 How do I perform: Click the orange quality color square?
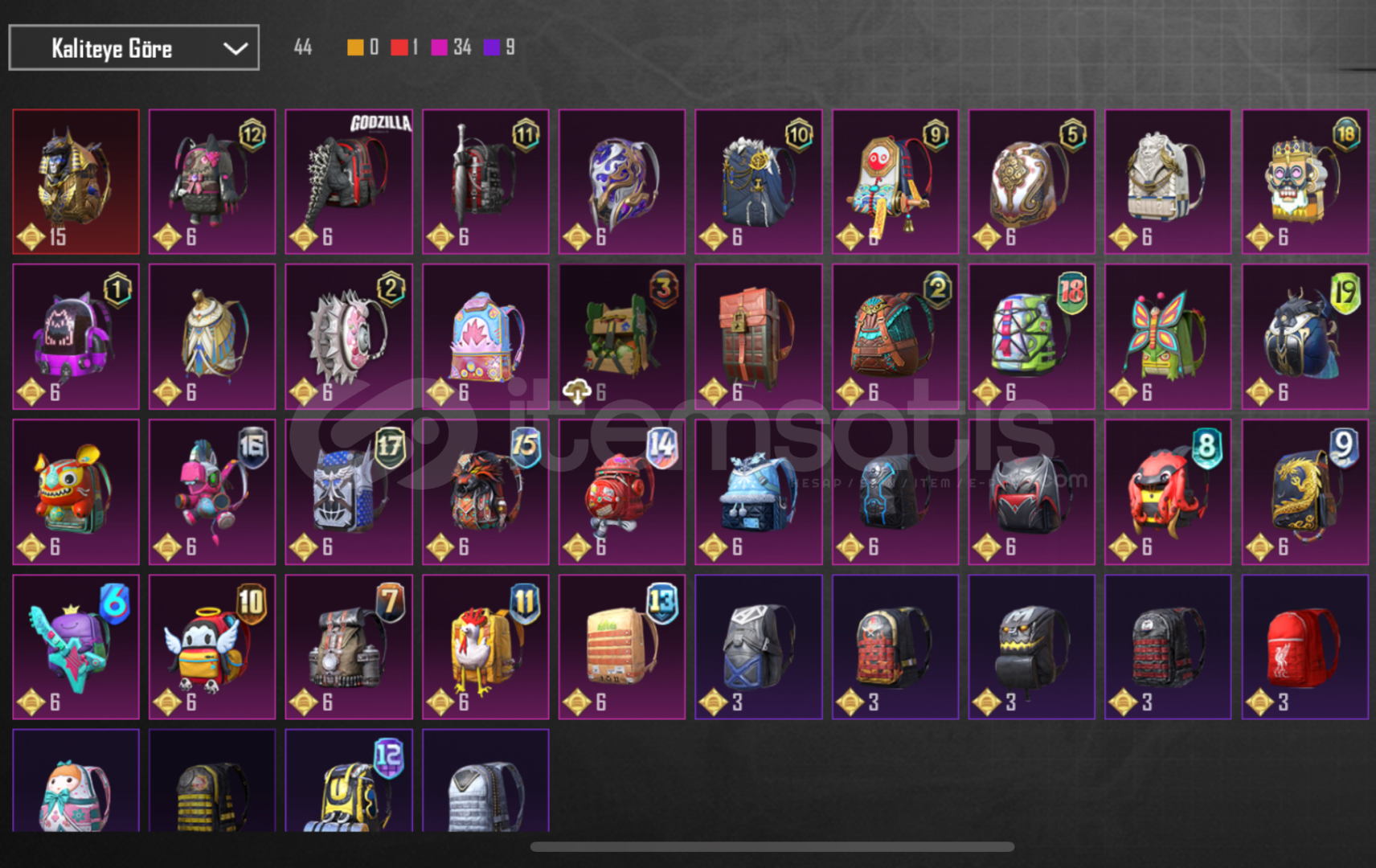pos(355,47)
